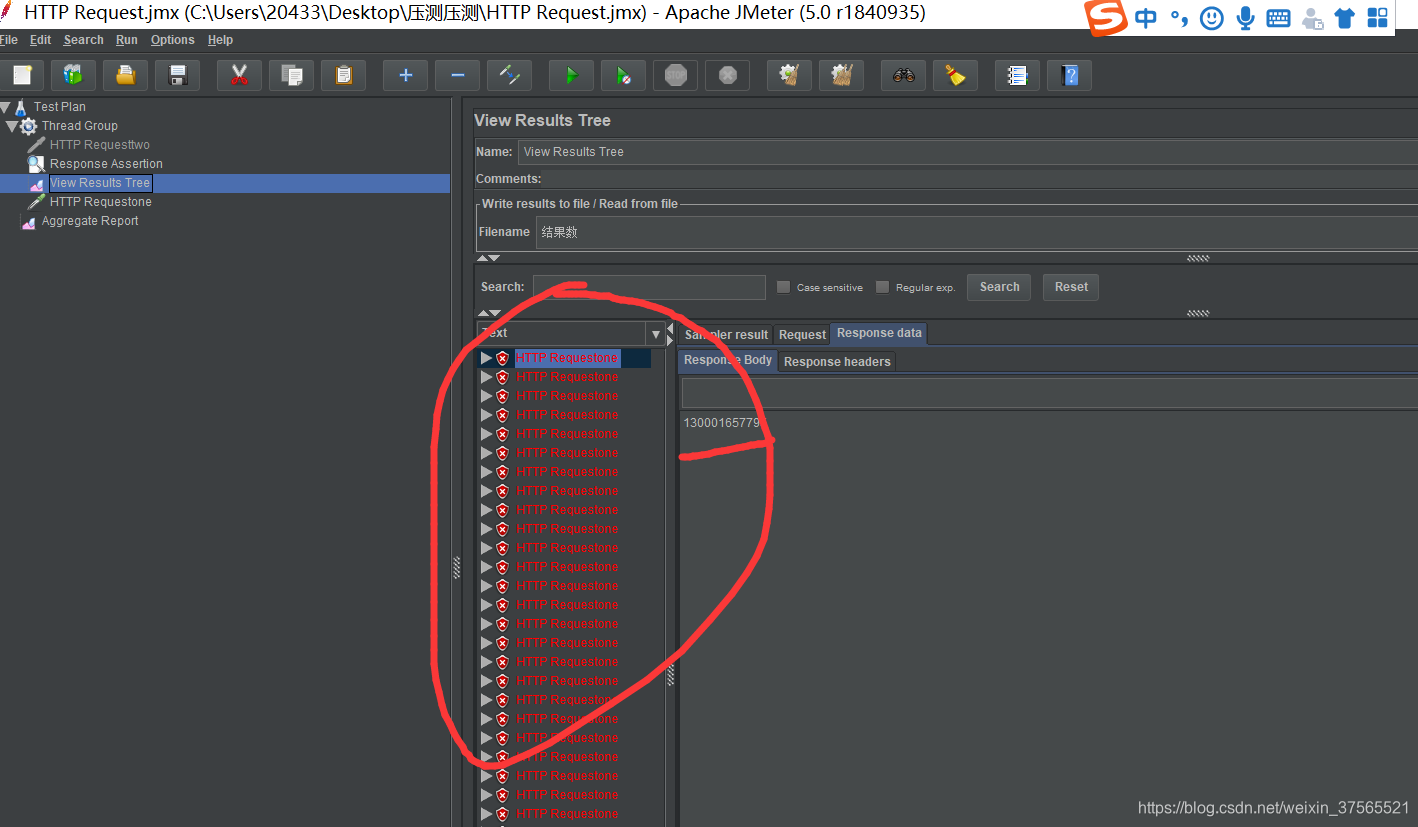This screenshot has height=827, width=1418.
Task: Open the Text renderer dropdown
Action: (x=656, y=334)
